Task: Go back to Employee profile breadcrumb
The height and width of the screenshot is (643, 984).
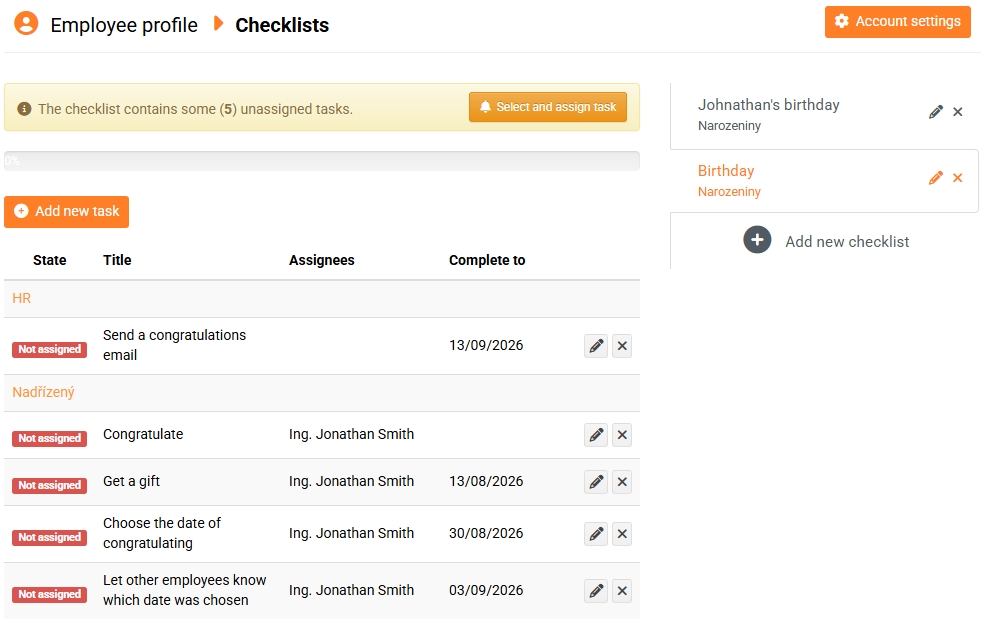Action: tap(124, 25)
